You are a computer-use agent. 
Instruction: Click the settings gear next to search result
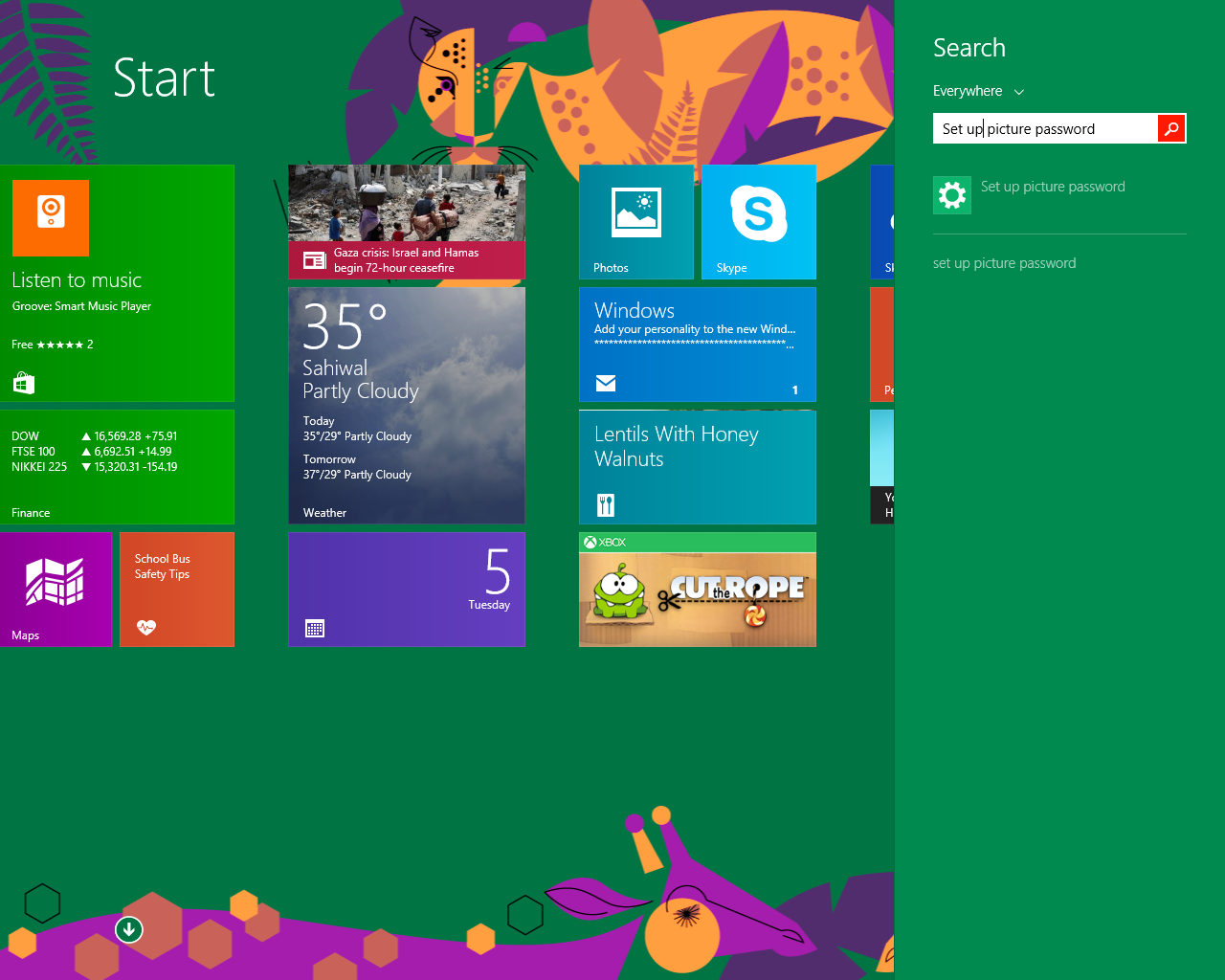click(951, 194)
